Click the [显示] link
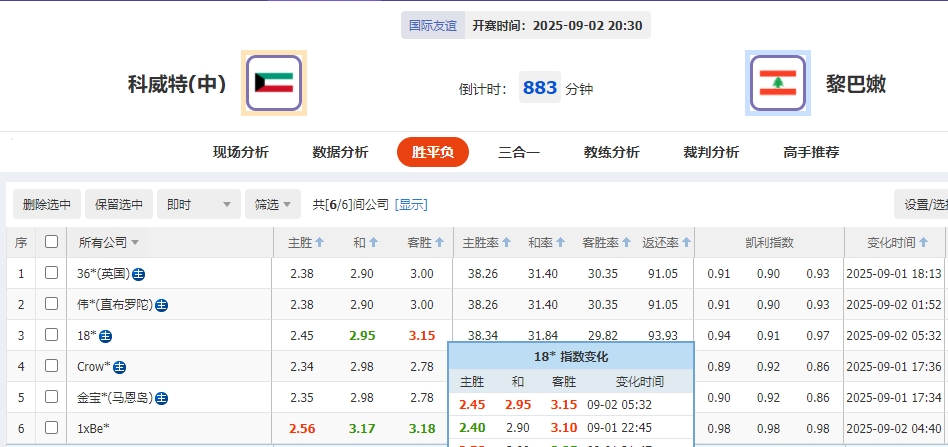Screen dimensions: 948x447 click(411, 204)
